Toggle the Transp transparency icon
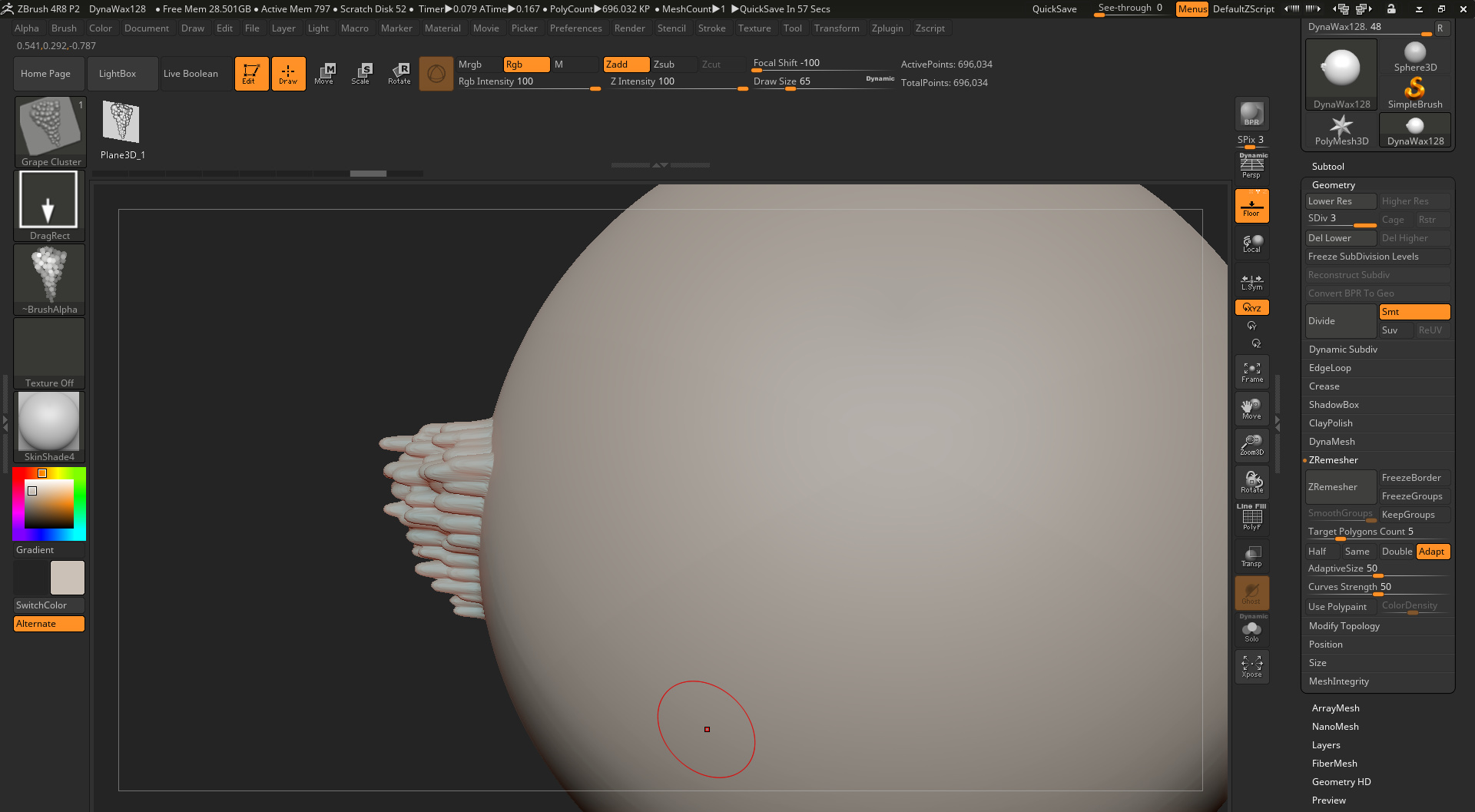The image size is (1475, 812). (x=1251, y=556)
